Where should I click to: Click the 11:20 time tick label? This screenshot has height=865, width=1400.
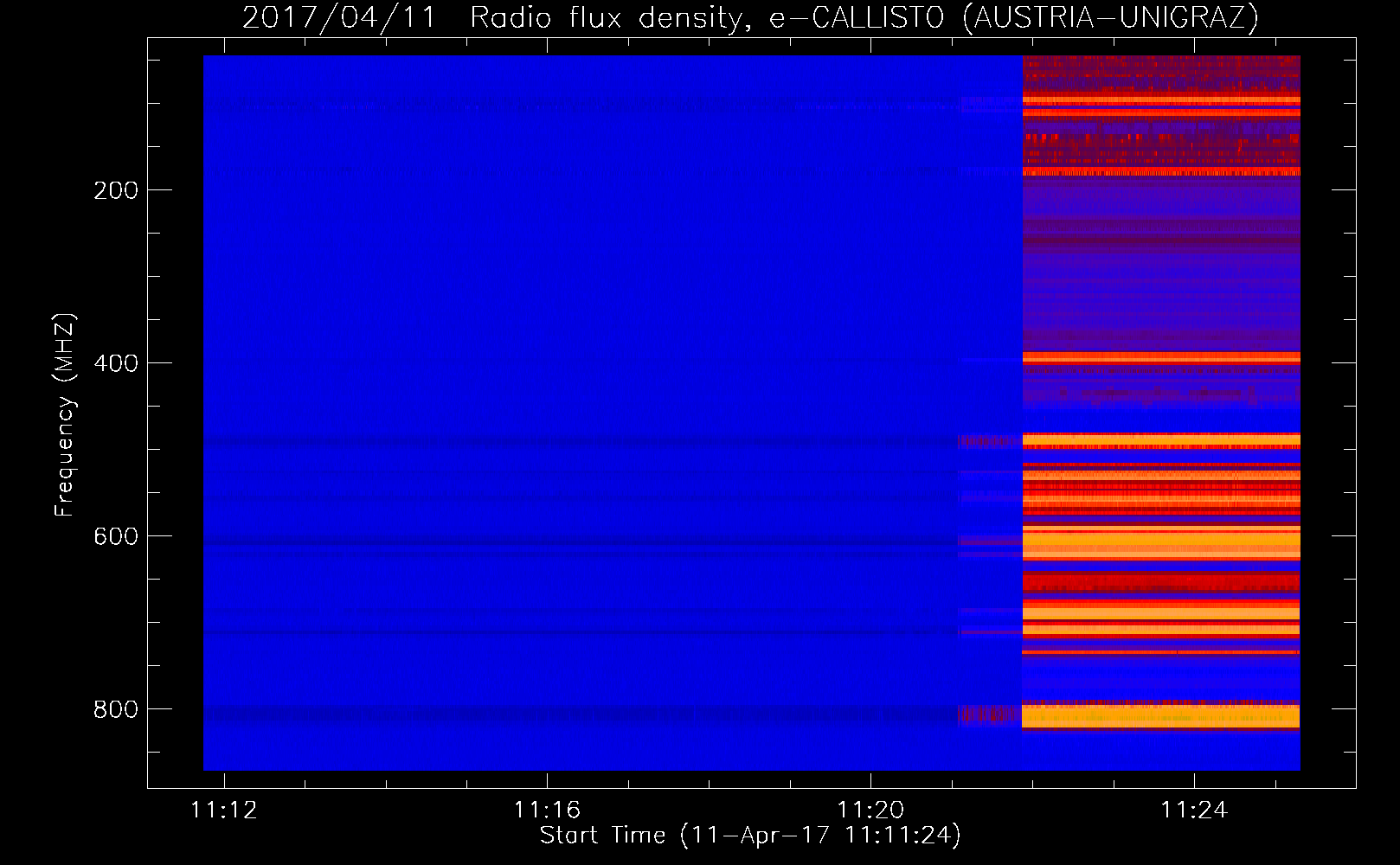click(870, 811)
